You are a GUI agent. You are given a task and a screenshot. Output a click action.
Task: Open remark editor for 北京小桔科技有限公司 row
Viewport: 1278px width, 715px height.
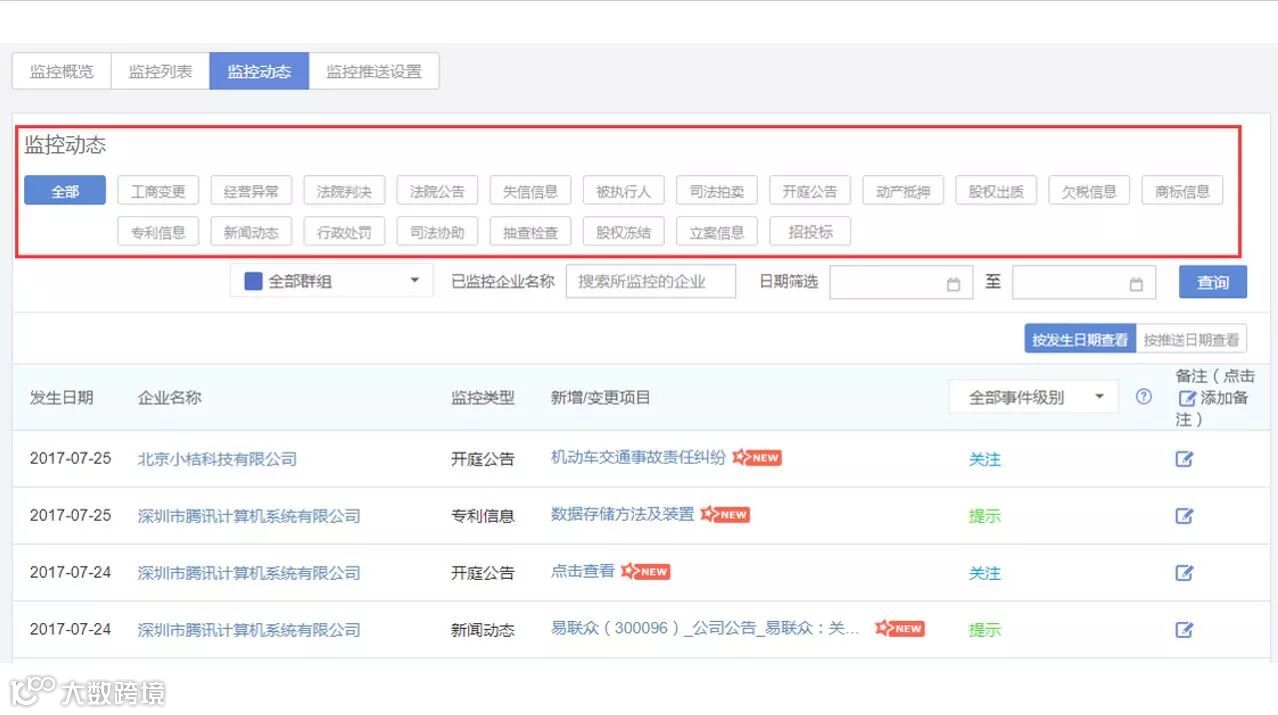click(1184, 459)
